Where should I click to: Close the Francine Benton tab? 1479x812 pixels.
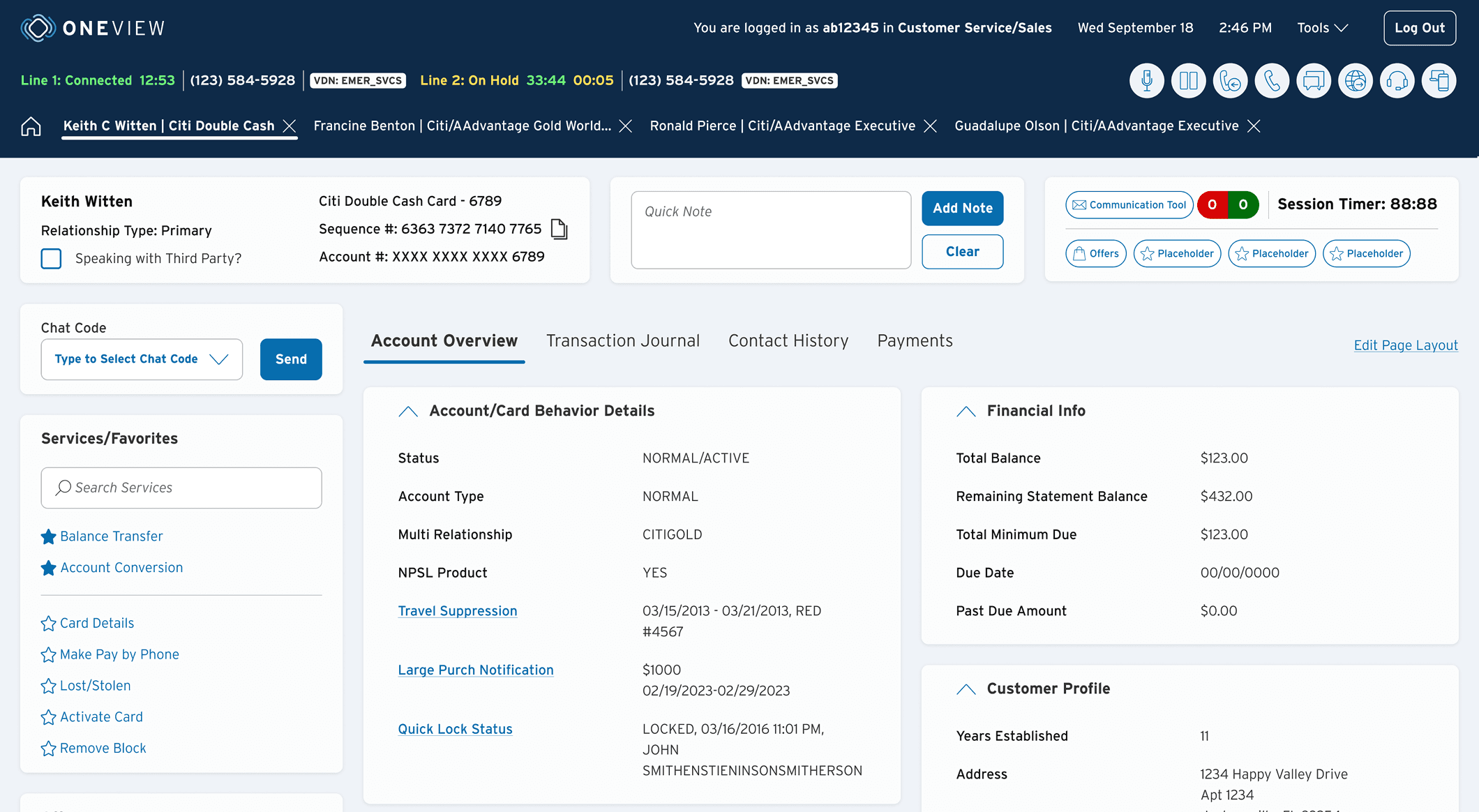(x=626, y=126)
